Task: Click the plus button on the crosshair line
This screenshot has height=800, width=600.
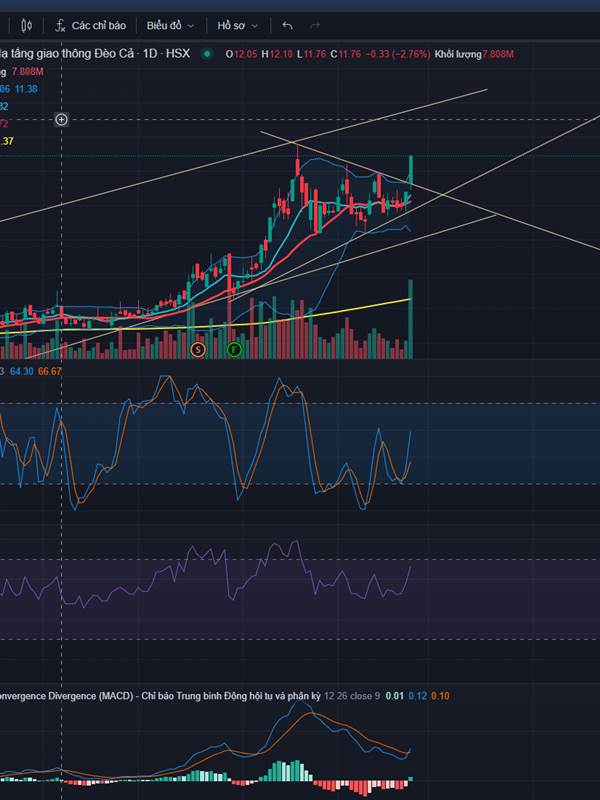Action: click(61, 120)
